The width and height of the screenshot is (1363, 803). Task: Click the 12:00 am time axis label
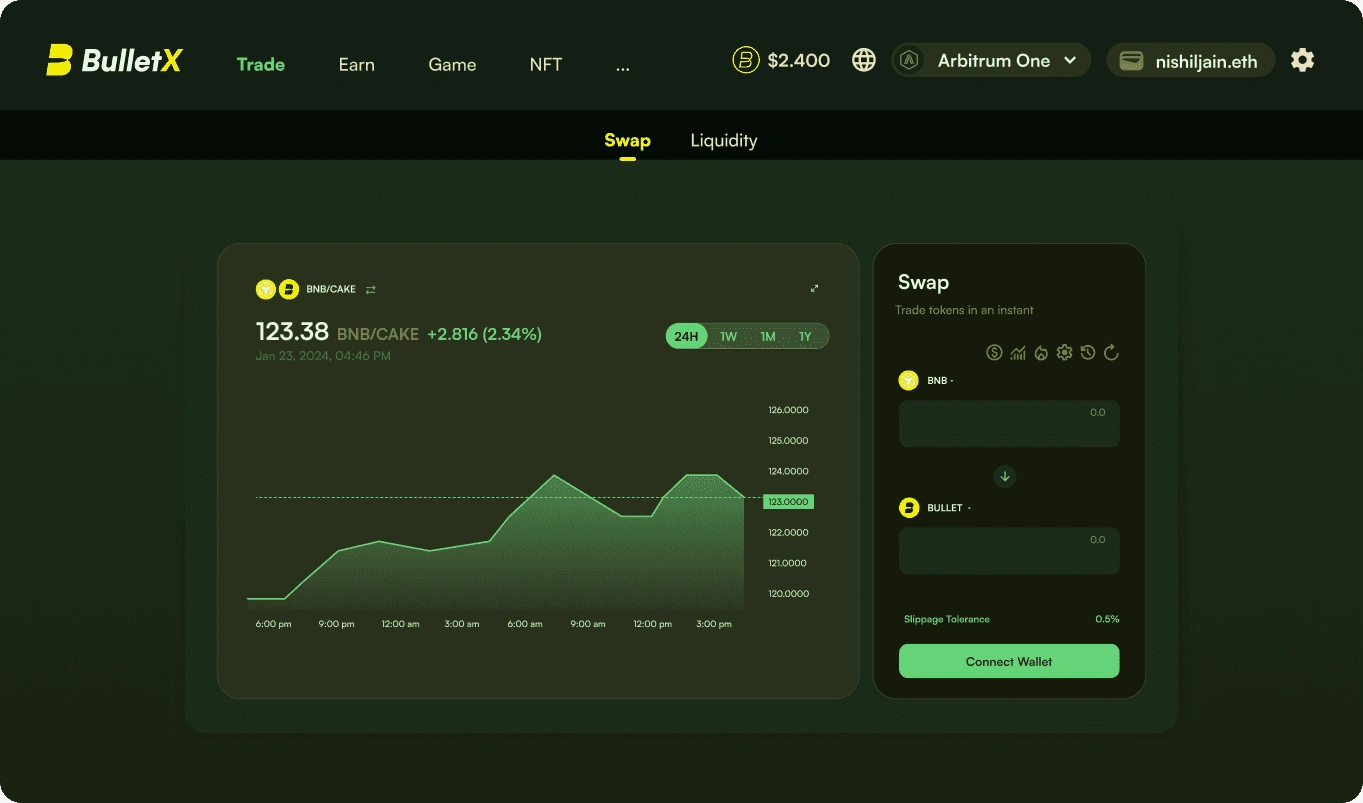[400, 624]
